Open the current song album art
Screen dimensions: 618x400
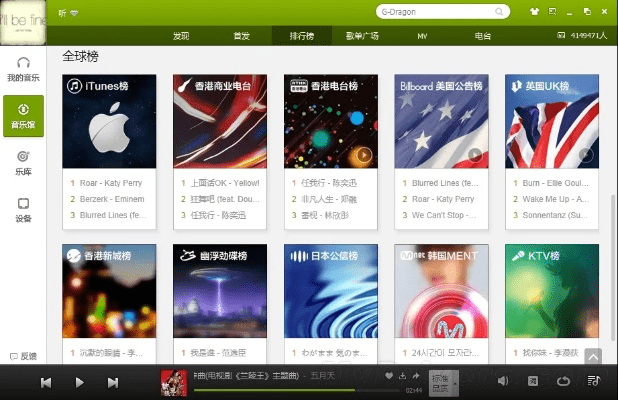pyautogui.click(x=174, y=382)
